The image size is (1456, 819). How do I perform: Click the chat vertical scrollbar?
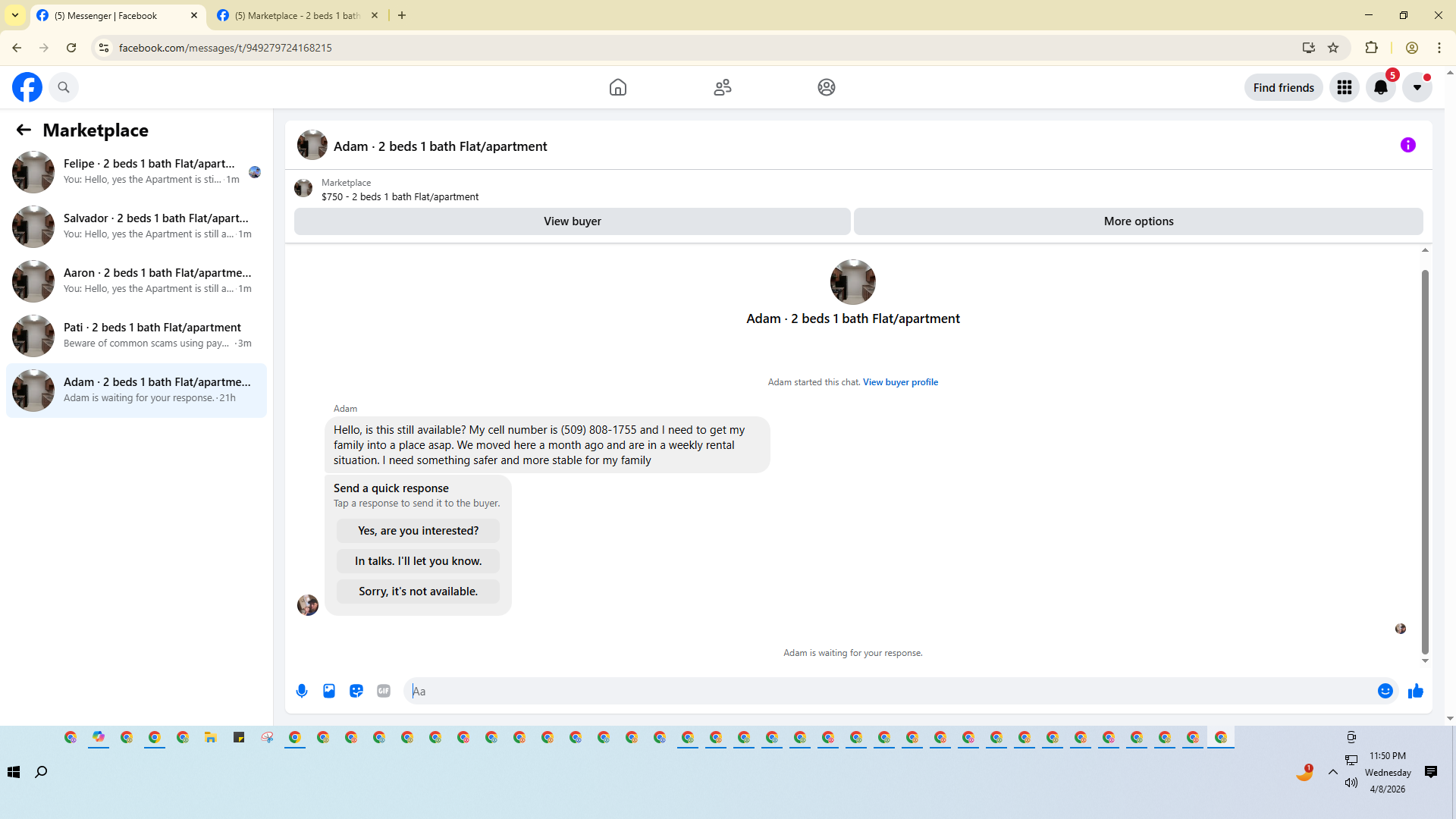pos(1424,461)
